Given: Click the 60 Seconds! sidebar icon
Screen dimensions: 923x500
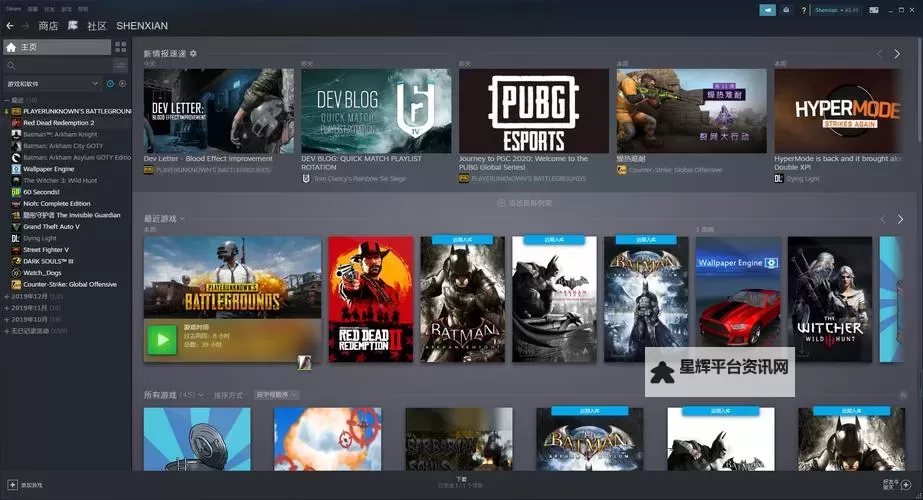Looking at the screenshot, I should click(16, 192).
